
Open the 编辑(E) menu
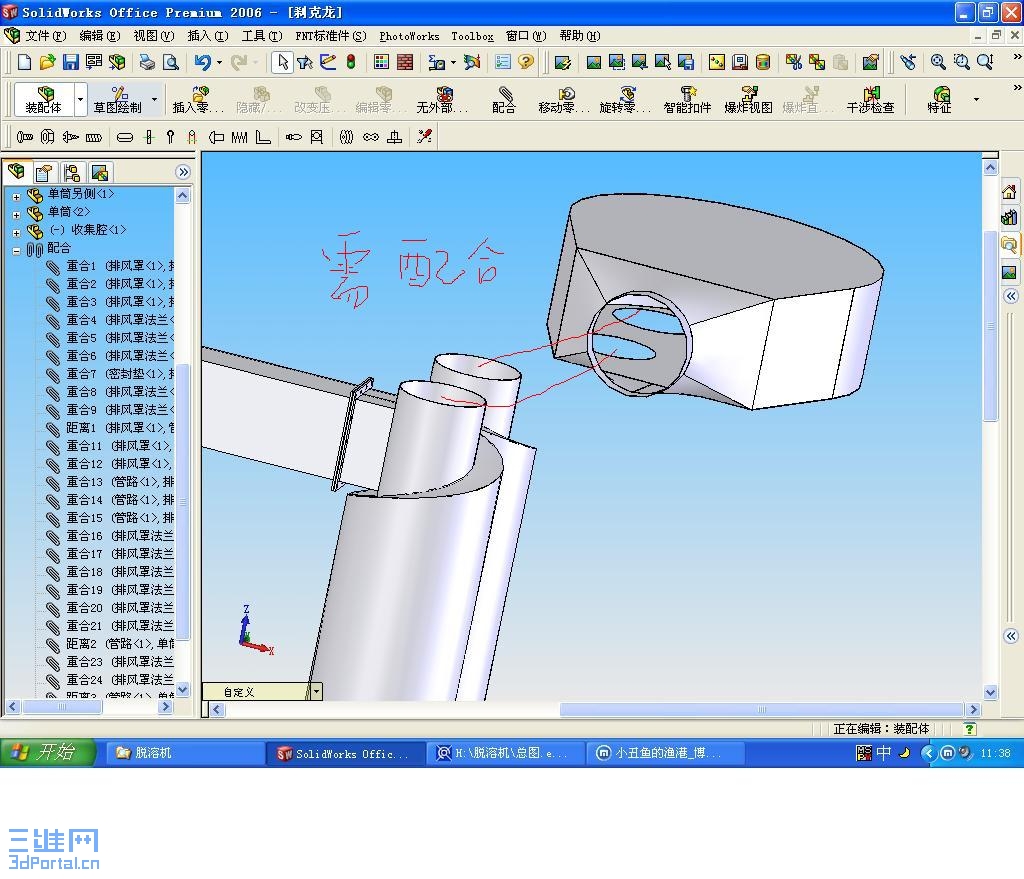tap(99, 36)
